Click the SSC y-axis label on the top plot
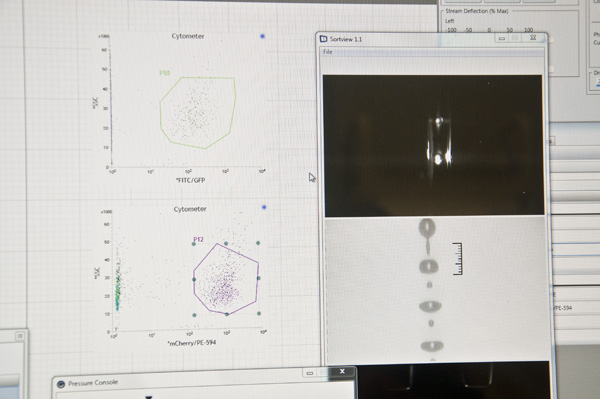The width and height of the screenshot is (600, 399). [x=95, y=103]
